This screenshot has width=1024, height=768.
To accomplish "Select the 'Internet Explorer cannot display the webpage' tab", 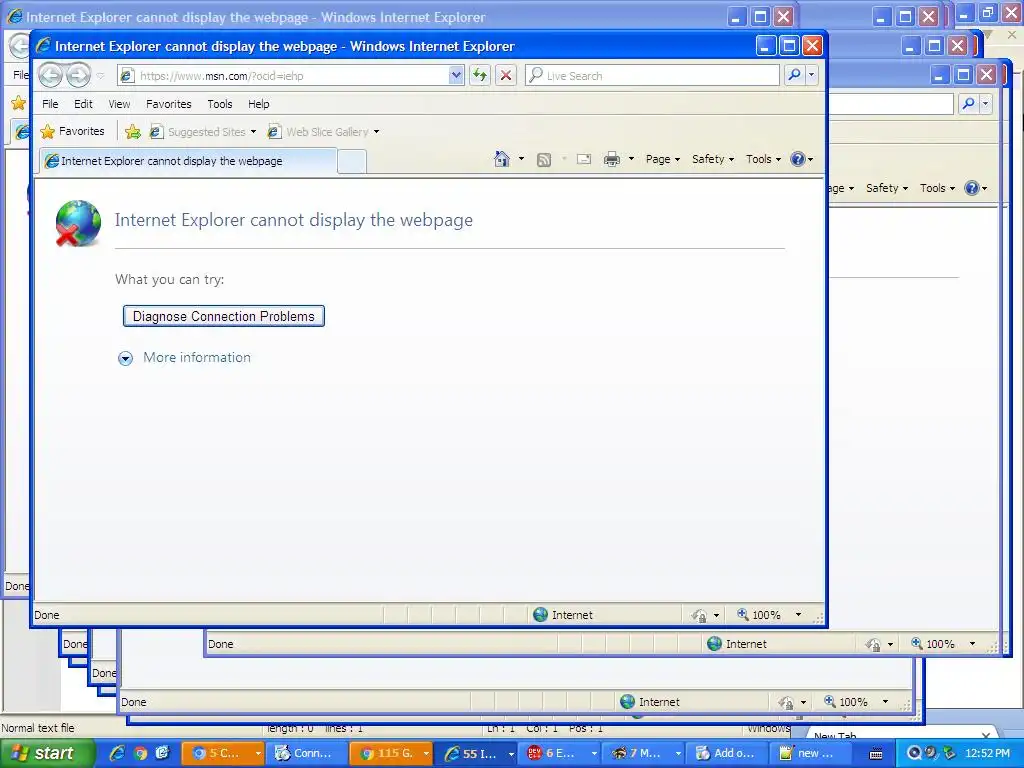I will pyautogui.click(x=188, y=161).
